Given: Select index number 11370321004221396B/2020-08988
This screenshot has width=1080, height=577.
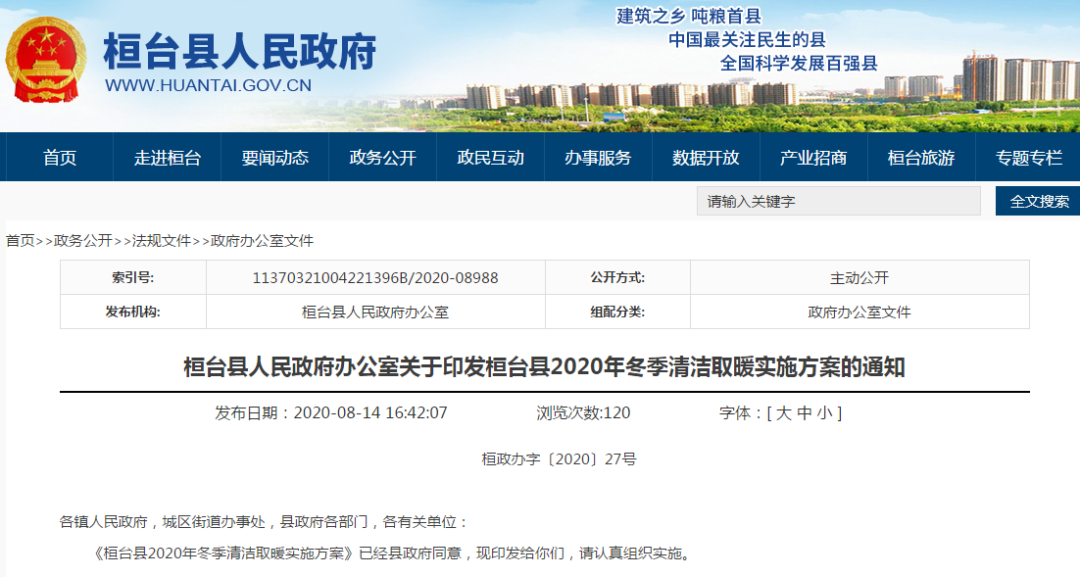Looking at the screenshot, I should 375,278.
